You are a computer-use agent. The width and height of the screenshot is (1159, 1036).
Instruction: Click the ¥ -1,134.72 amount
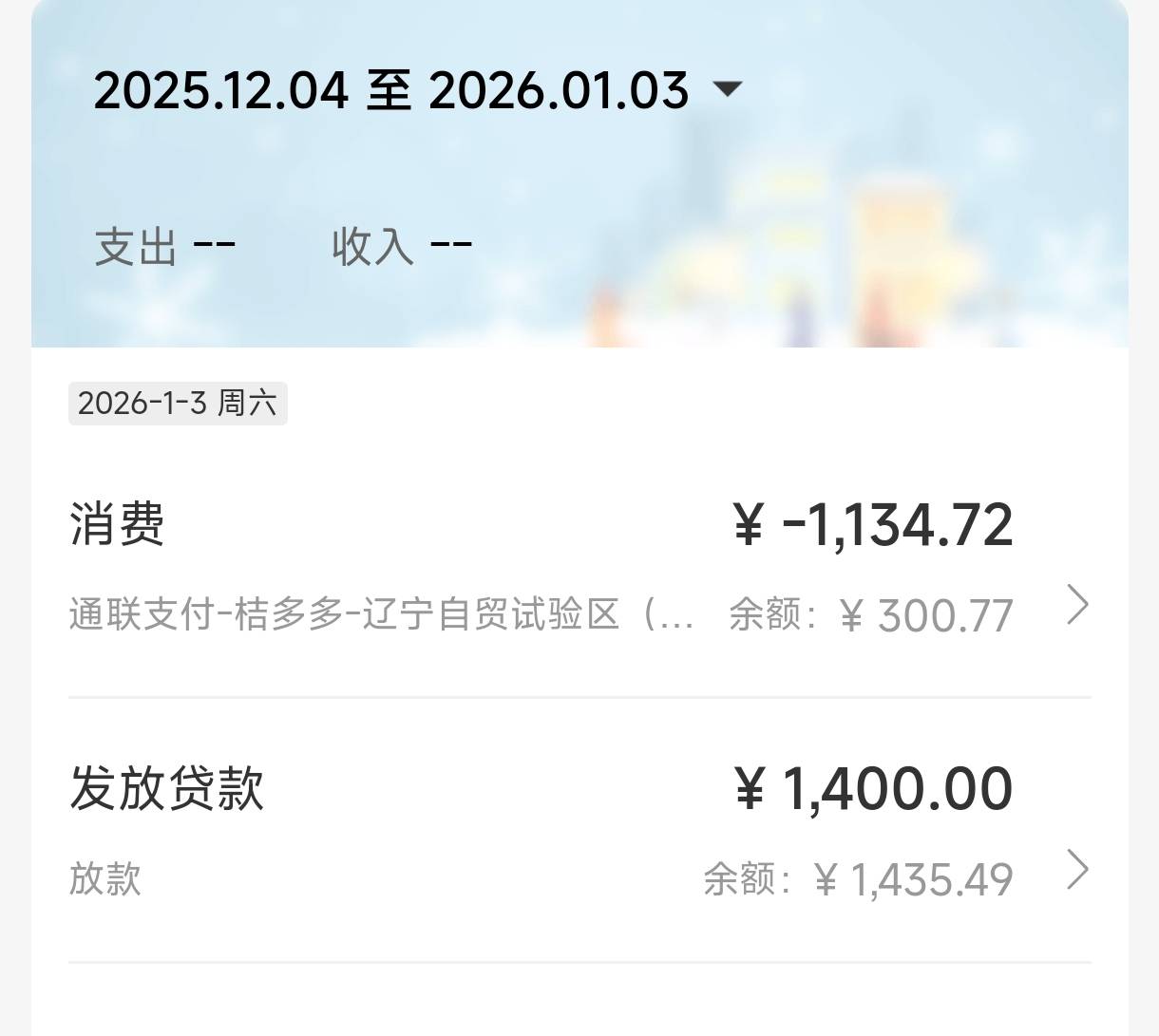point(897,525)
